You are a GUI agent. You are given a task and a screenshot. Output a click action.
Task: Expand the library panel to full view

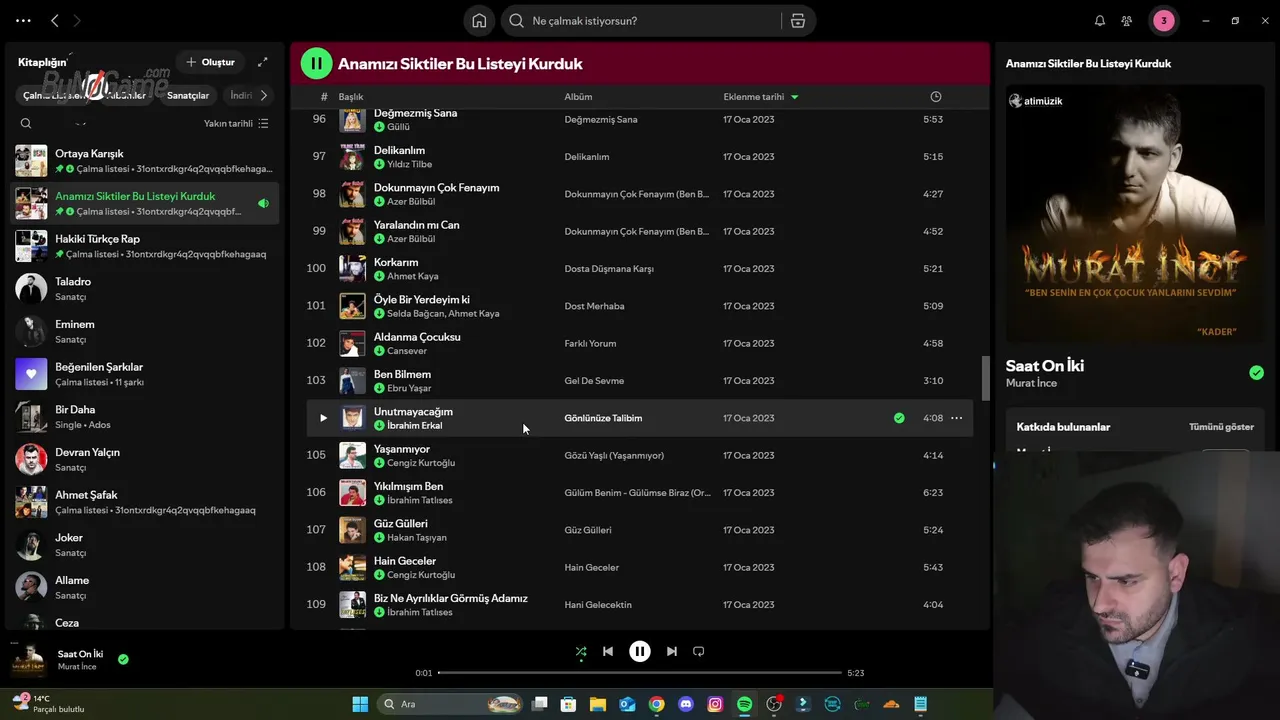click(x=262, y=62)
